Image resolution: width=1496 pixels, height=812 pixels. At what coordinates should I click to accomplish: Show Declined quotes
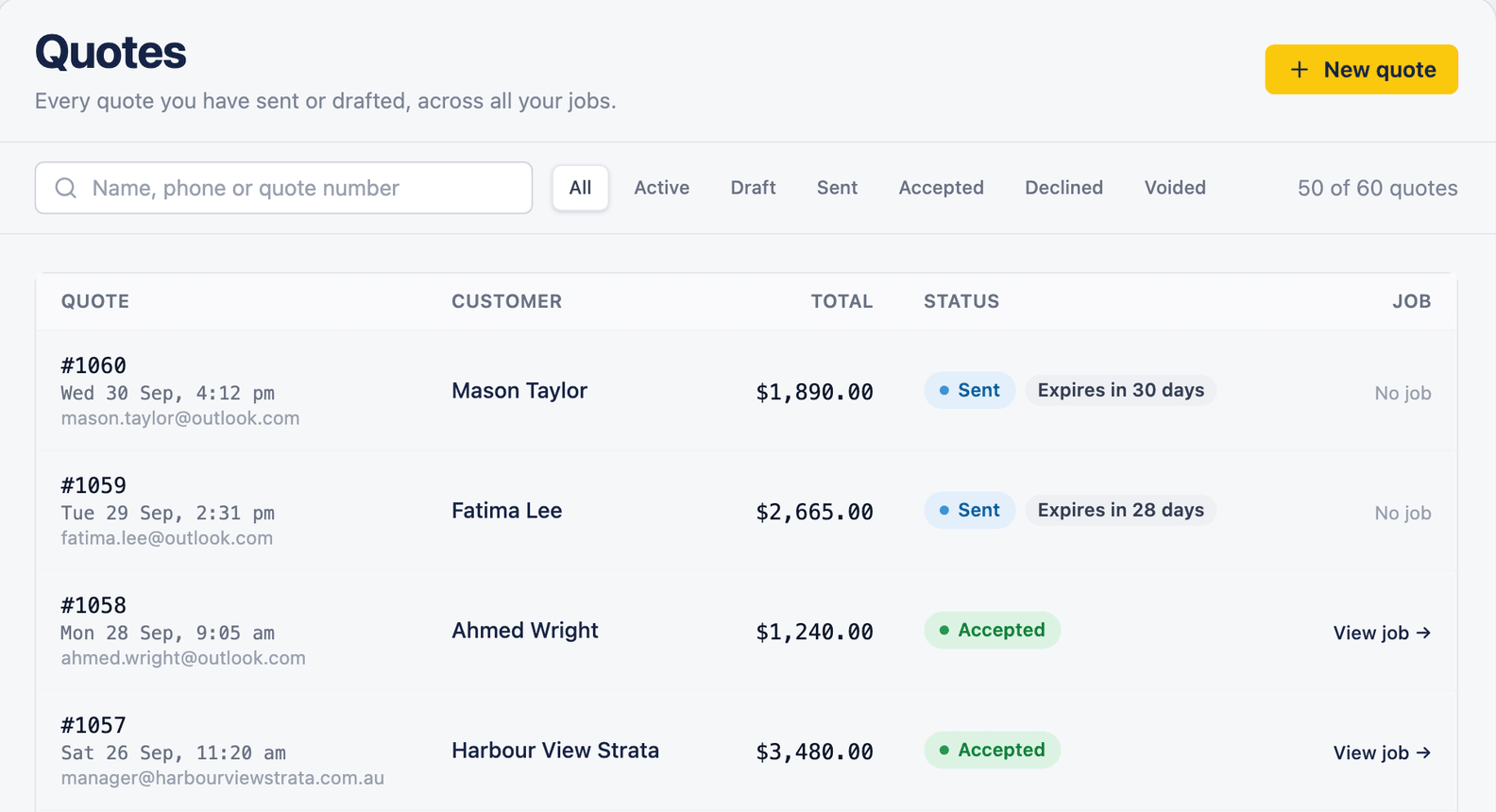pyautogui.click(x=1063, y=188)
